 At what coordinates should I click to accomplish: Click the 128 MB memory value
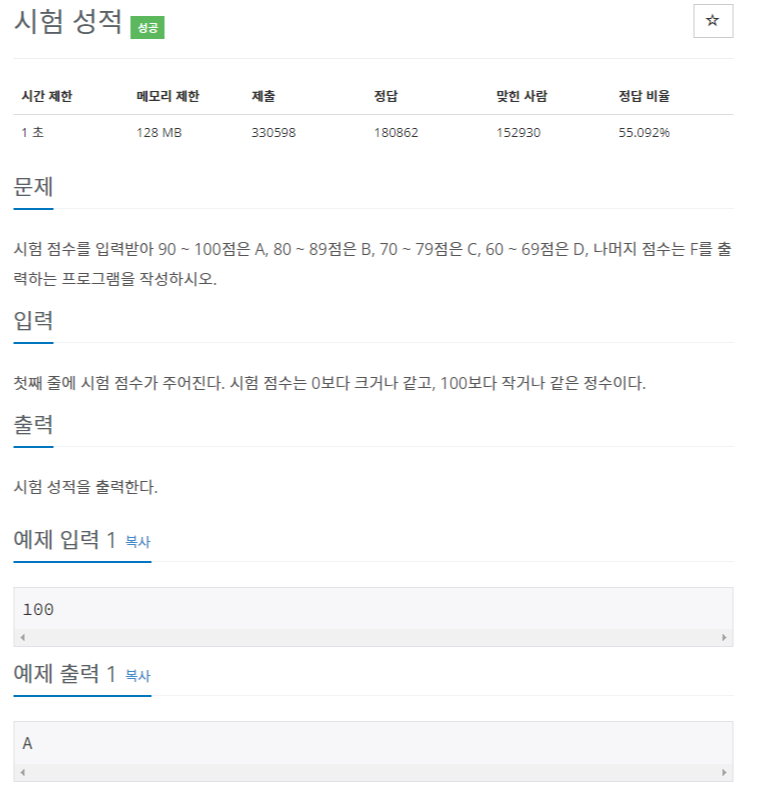coord(159,132)
